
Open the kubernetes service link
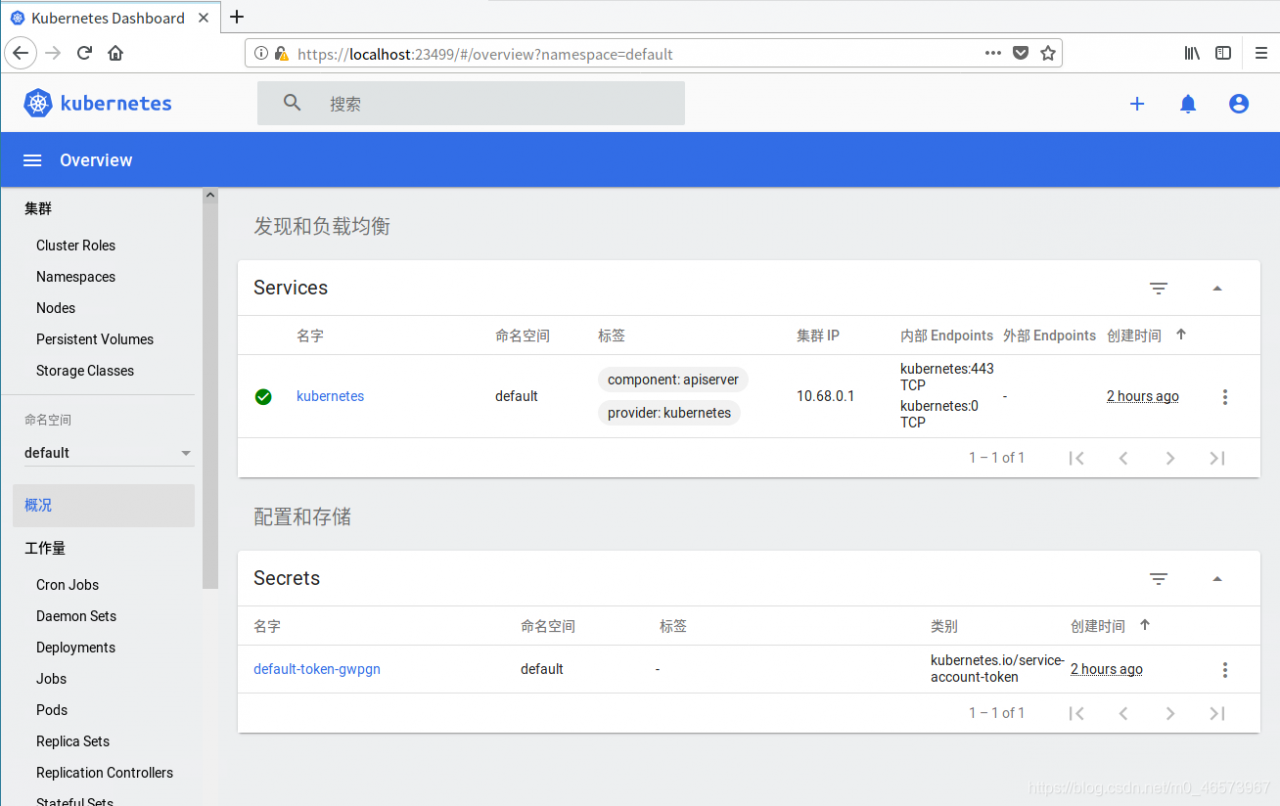pos(331,397)
